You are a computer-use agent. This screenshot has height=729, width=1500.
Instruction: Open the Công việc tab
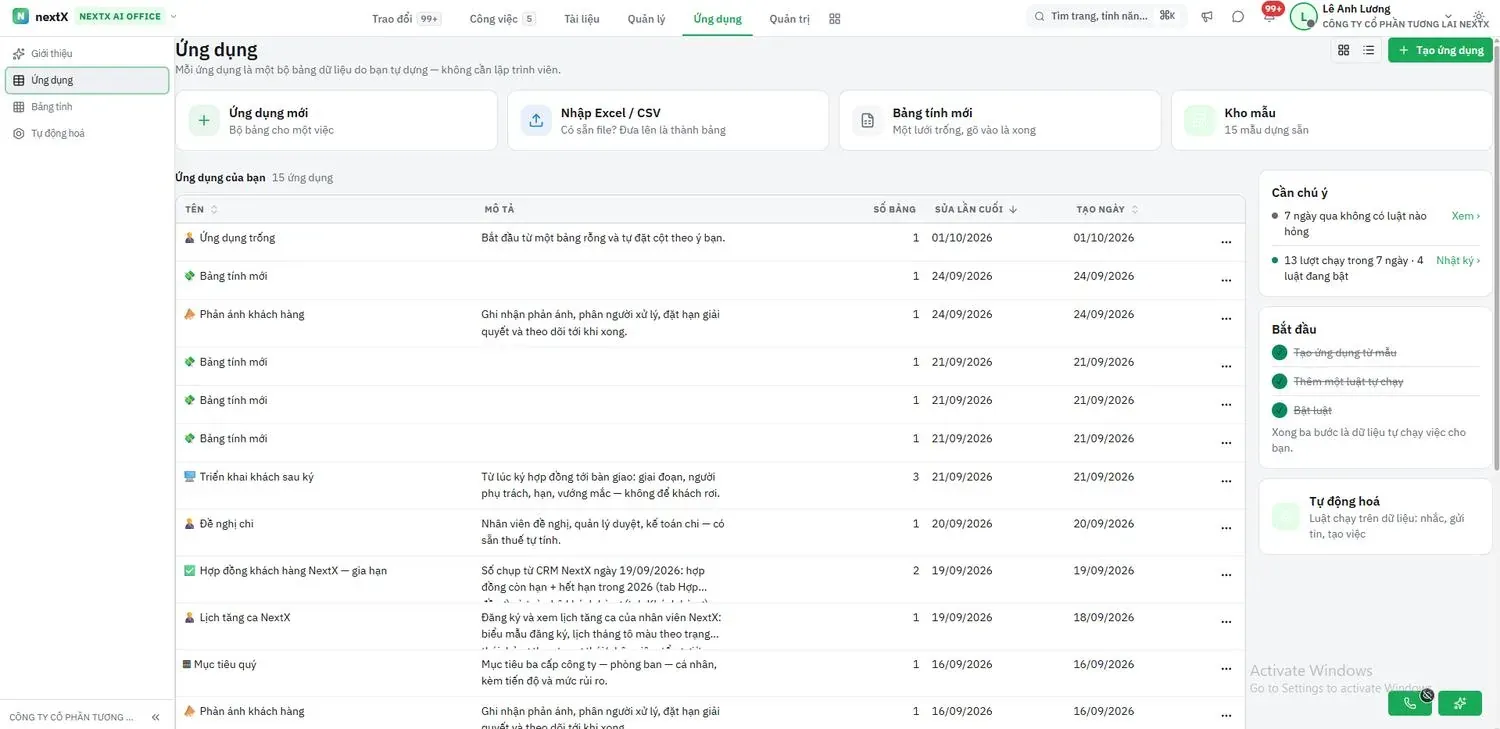point(502,18)
